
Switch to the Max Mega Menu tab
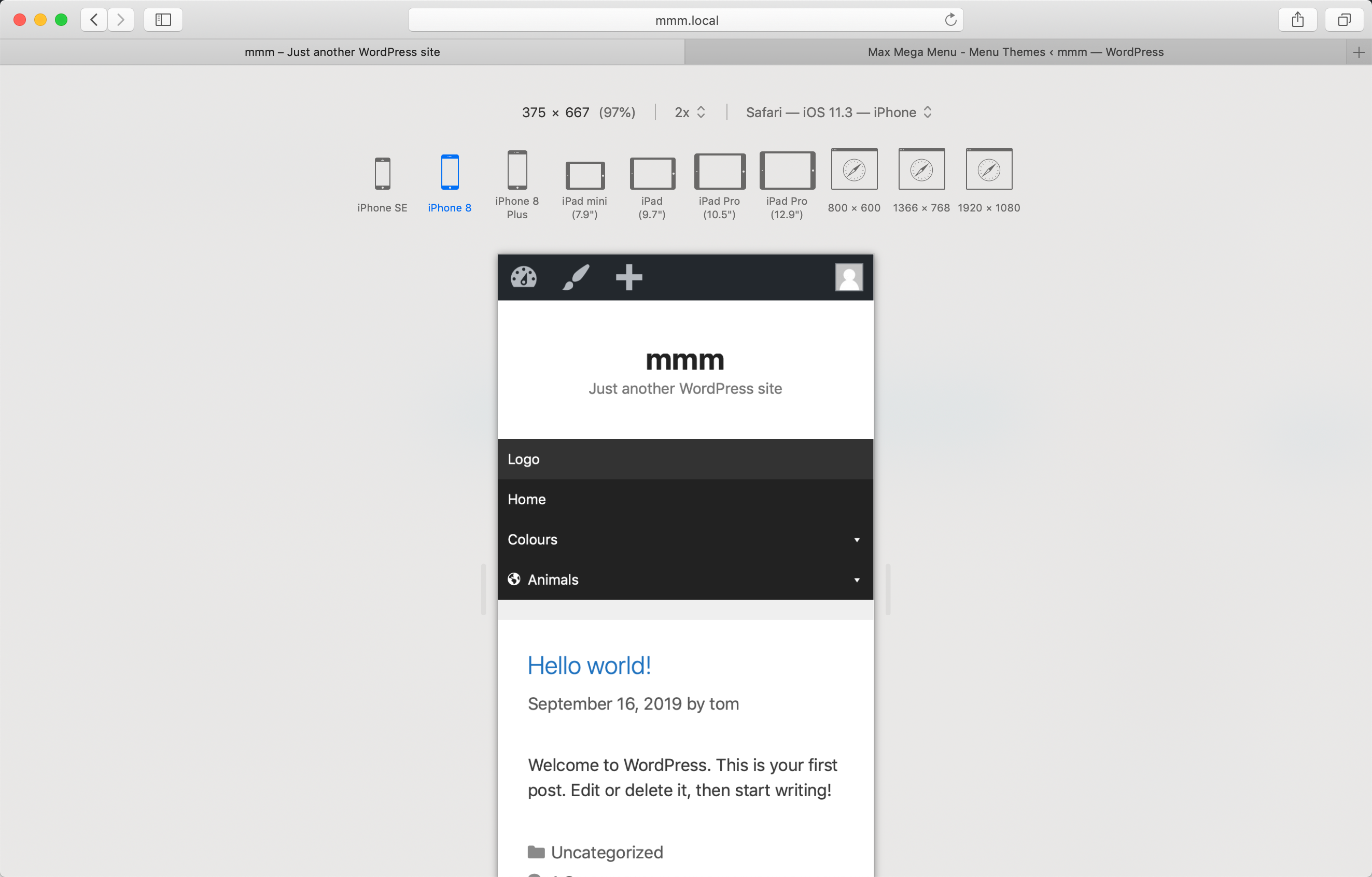(x=1015, y=52)
